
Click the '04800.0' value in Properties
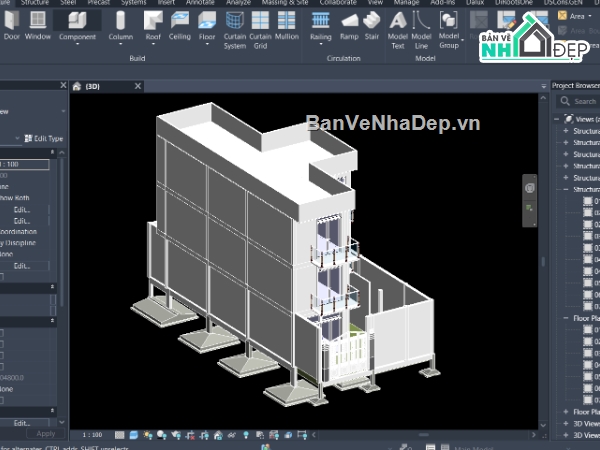click(12, 378)
